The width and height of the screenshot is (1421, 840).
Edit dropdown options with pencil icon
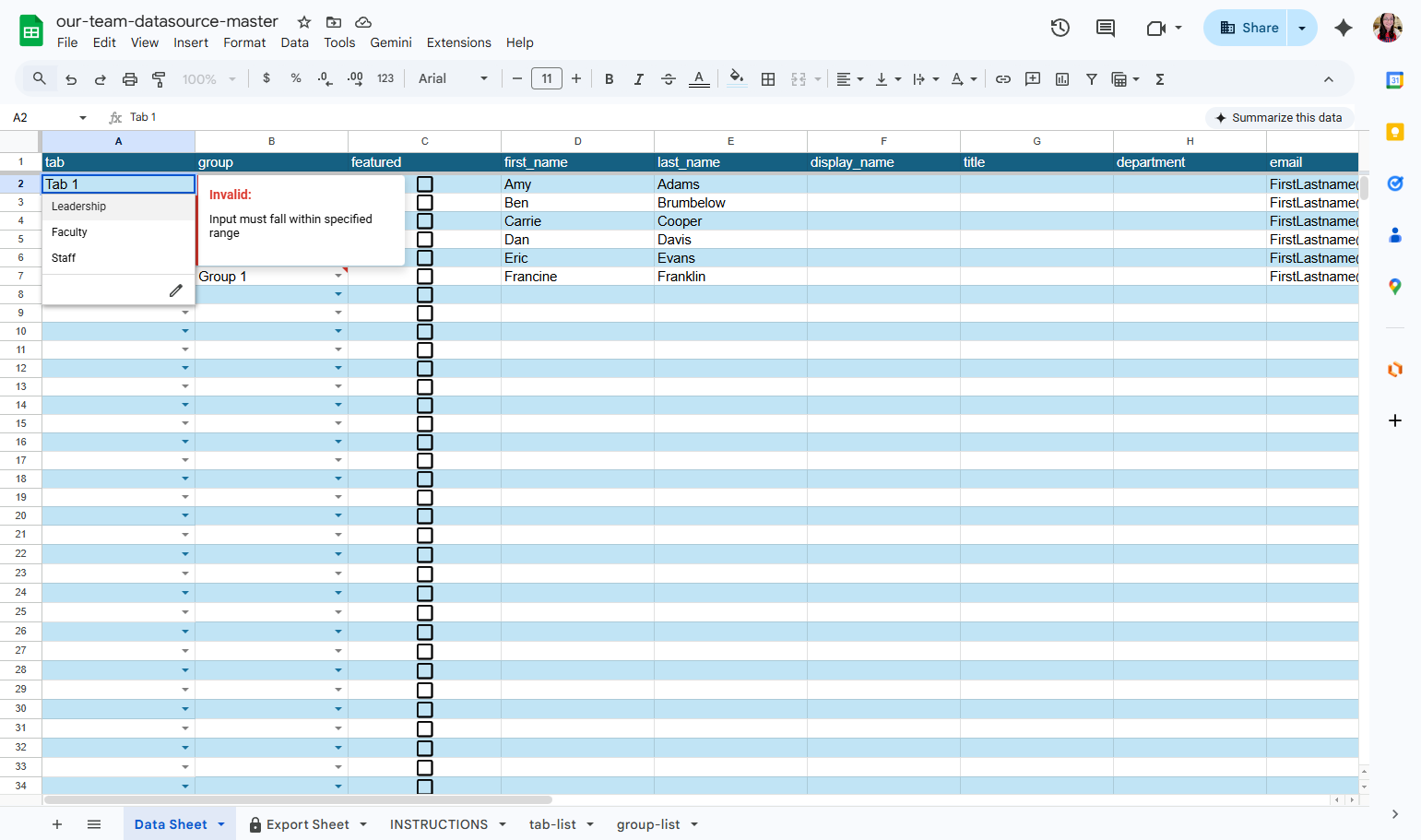coord(176,290)
